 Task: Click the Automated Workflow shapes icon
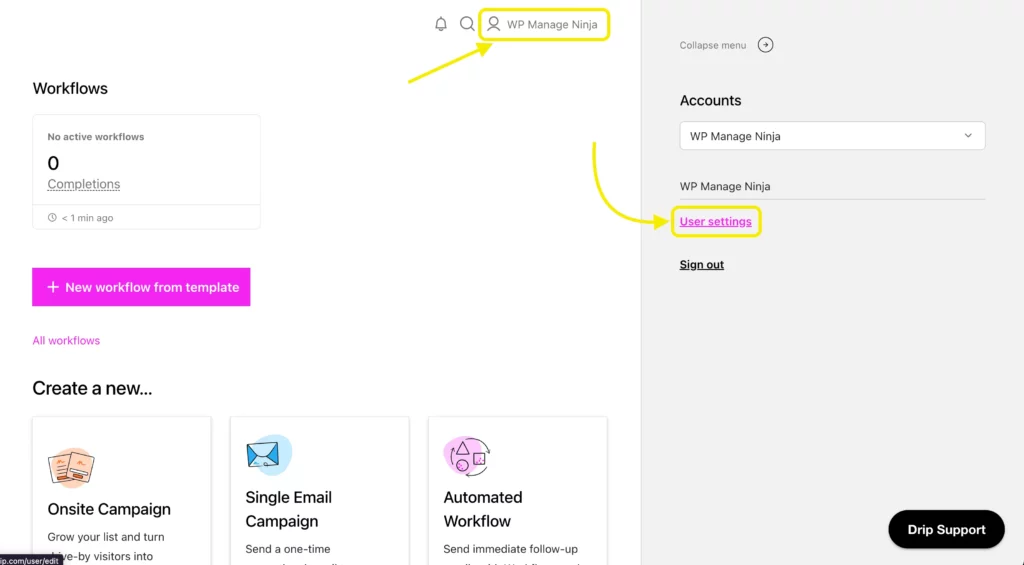point(467,456)
